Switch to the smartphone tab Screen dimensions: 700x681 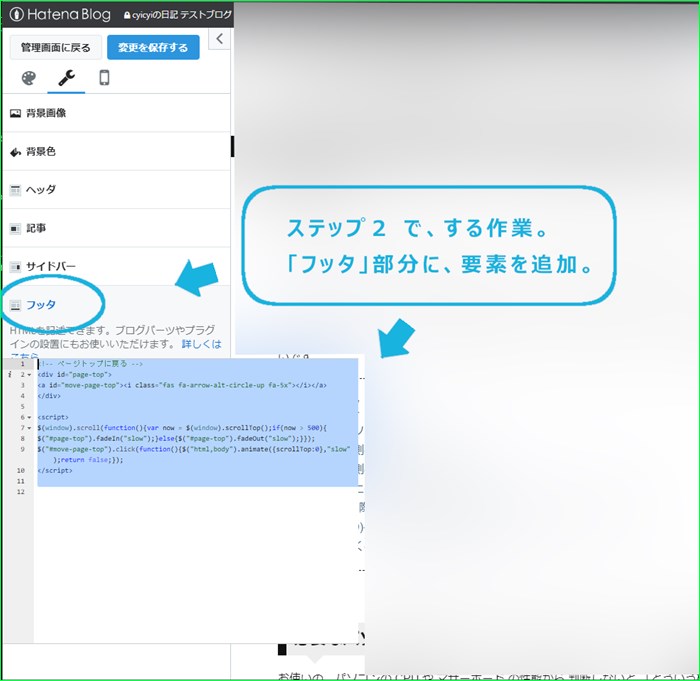(104, 78)
